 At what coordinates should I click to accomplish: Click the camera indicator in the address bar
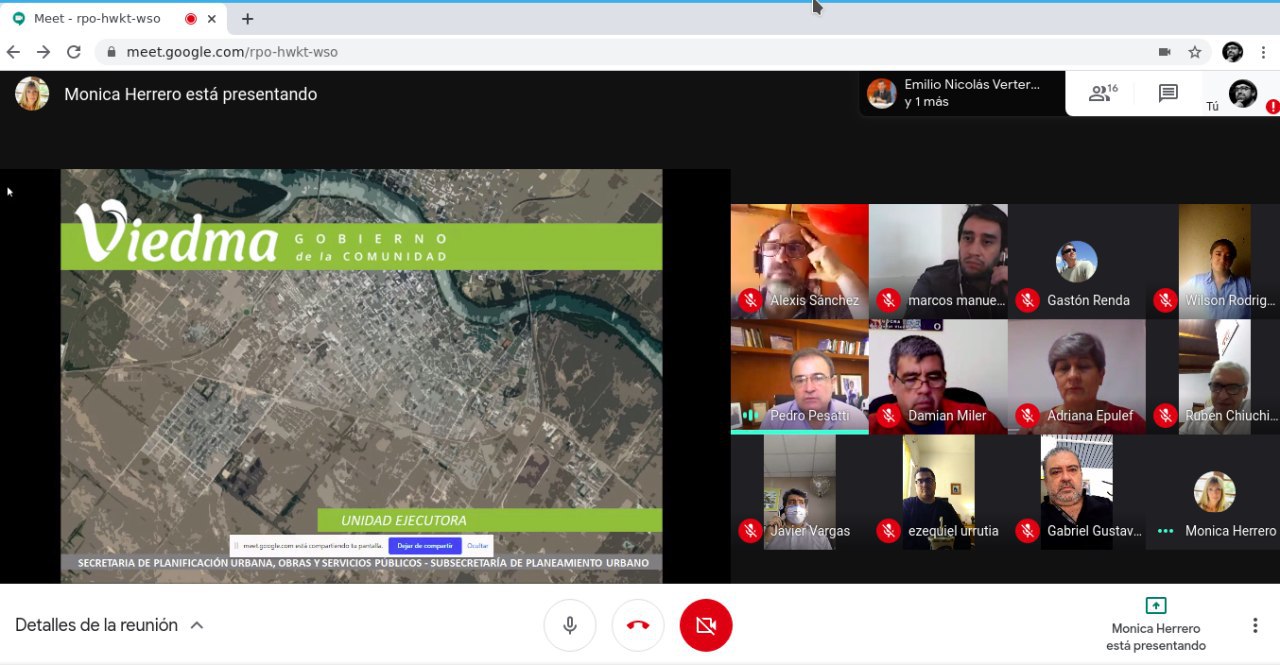click(1164, 52)
